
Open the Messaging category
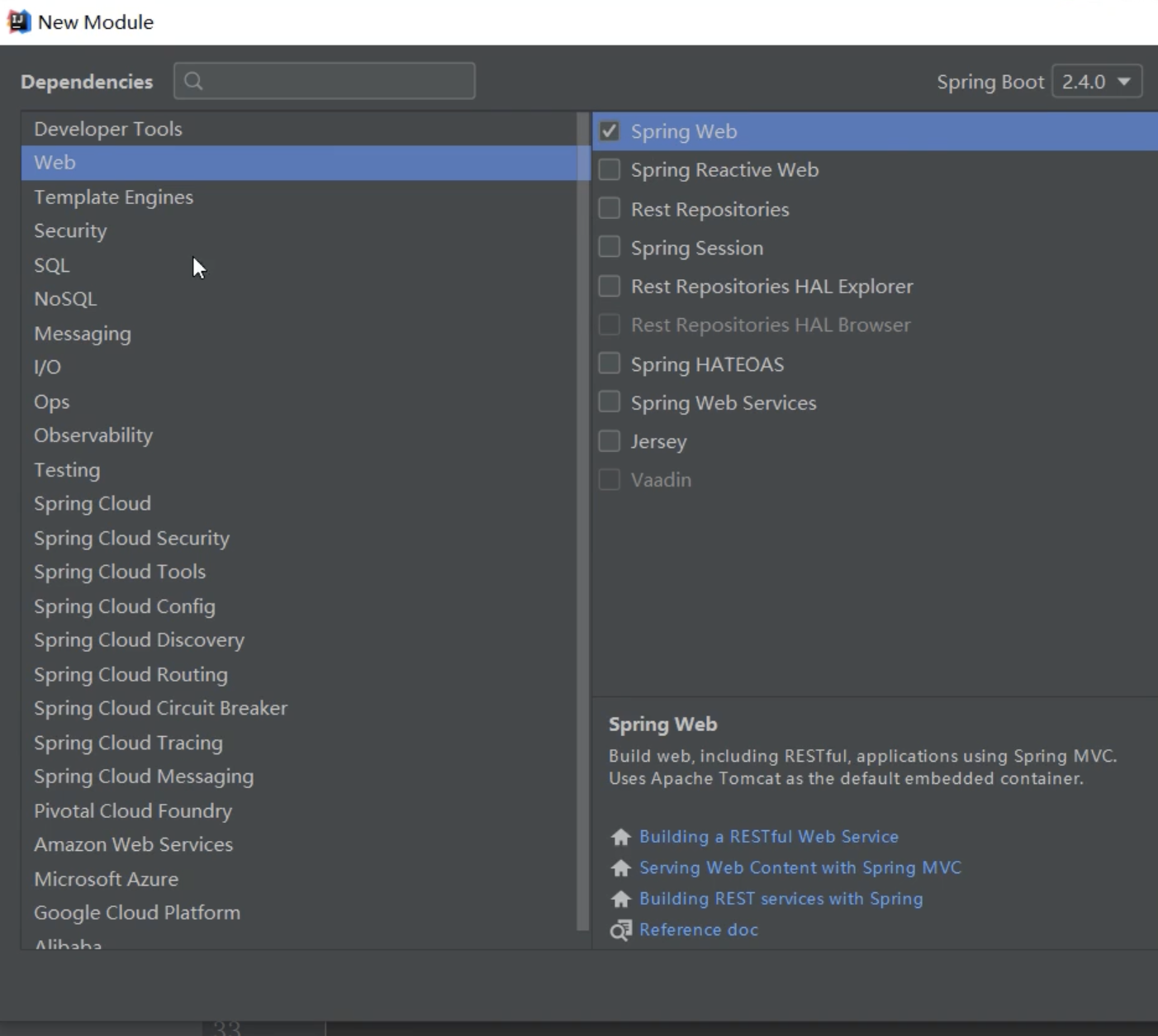301,334
